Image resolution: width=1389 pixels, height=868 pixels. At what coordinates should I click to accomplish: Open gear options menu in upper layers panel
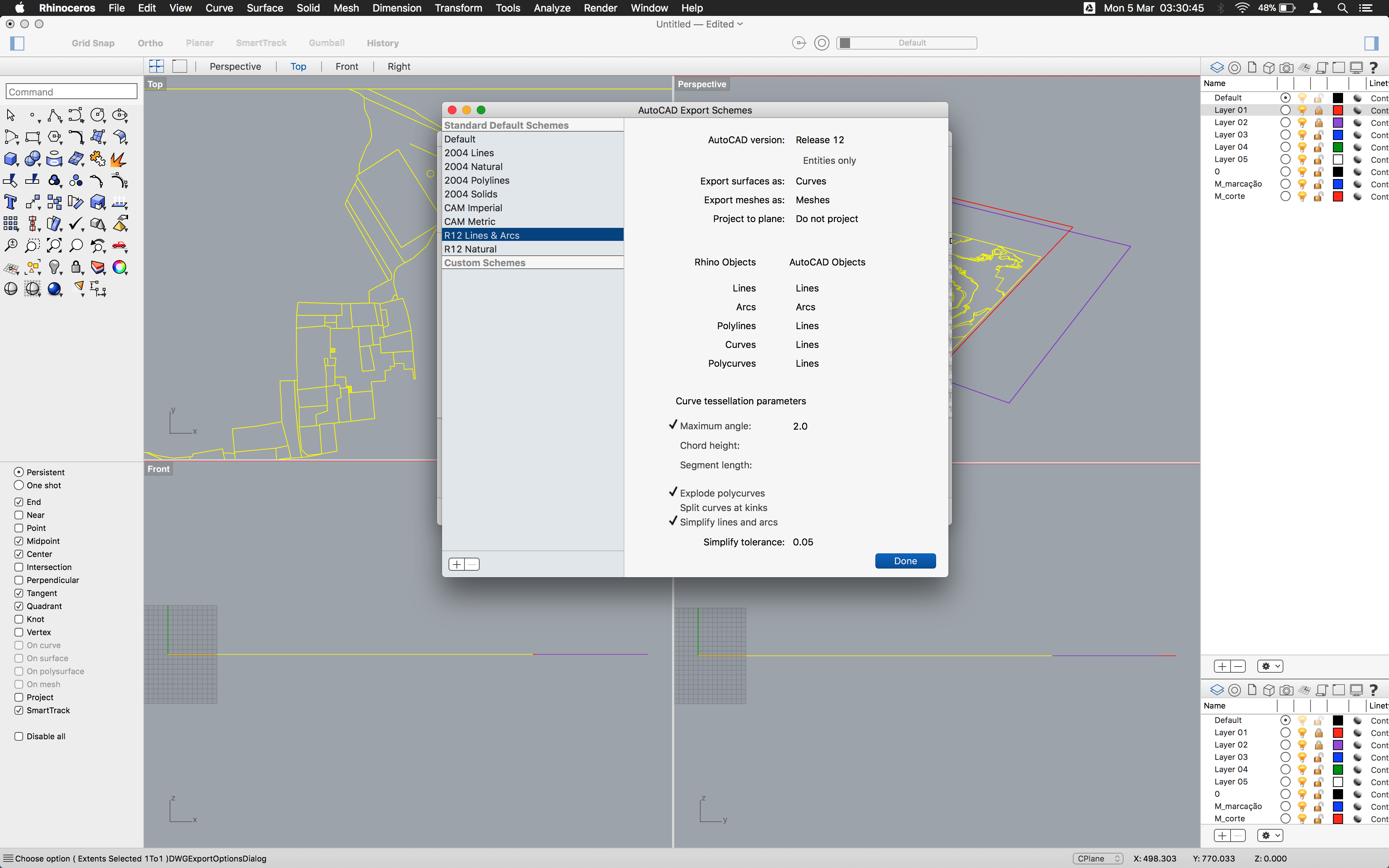pyautogui.click(x=1270, y=667)
